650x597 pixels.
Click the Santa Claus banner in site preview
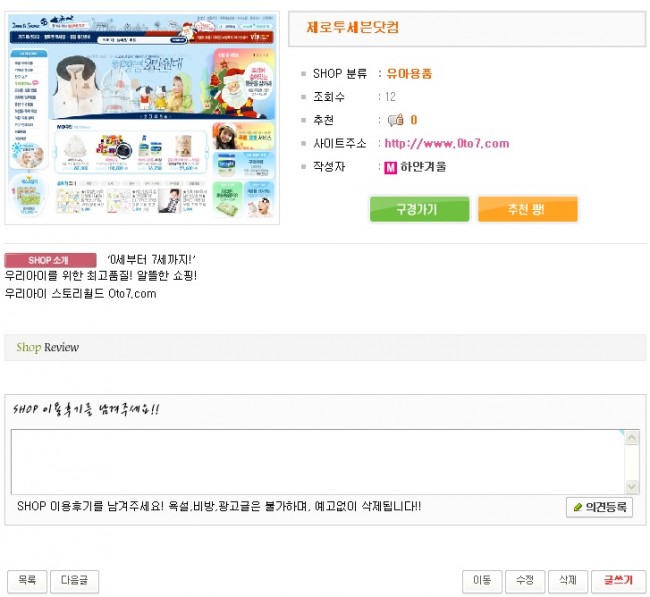(244, 85)
